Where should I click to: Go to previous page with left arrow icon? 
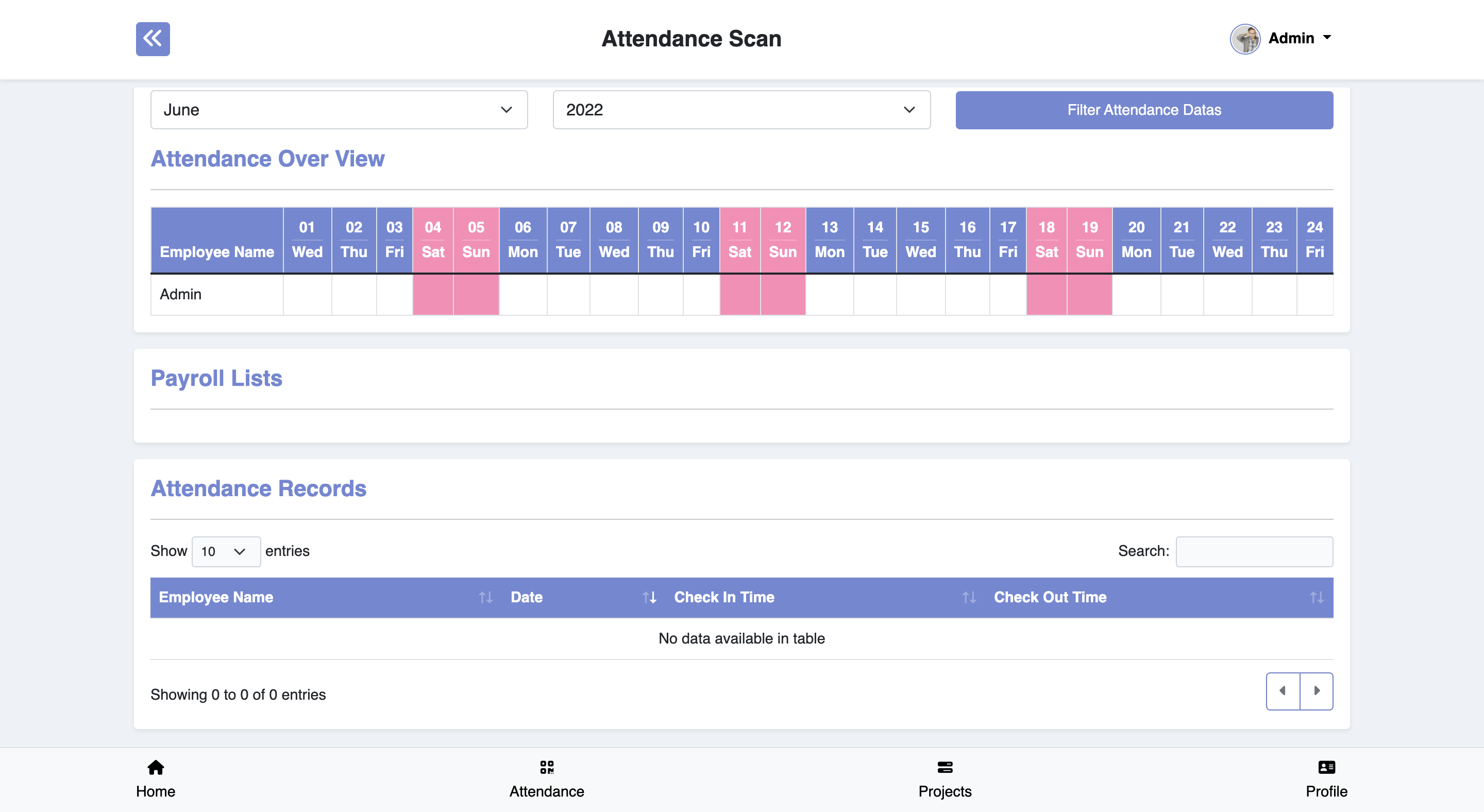pos(1283,690)
